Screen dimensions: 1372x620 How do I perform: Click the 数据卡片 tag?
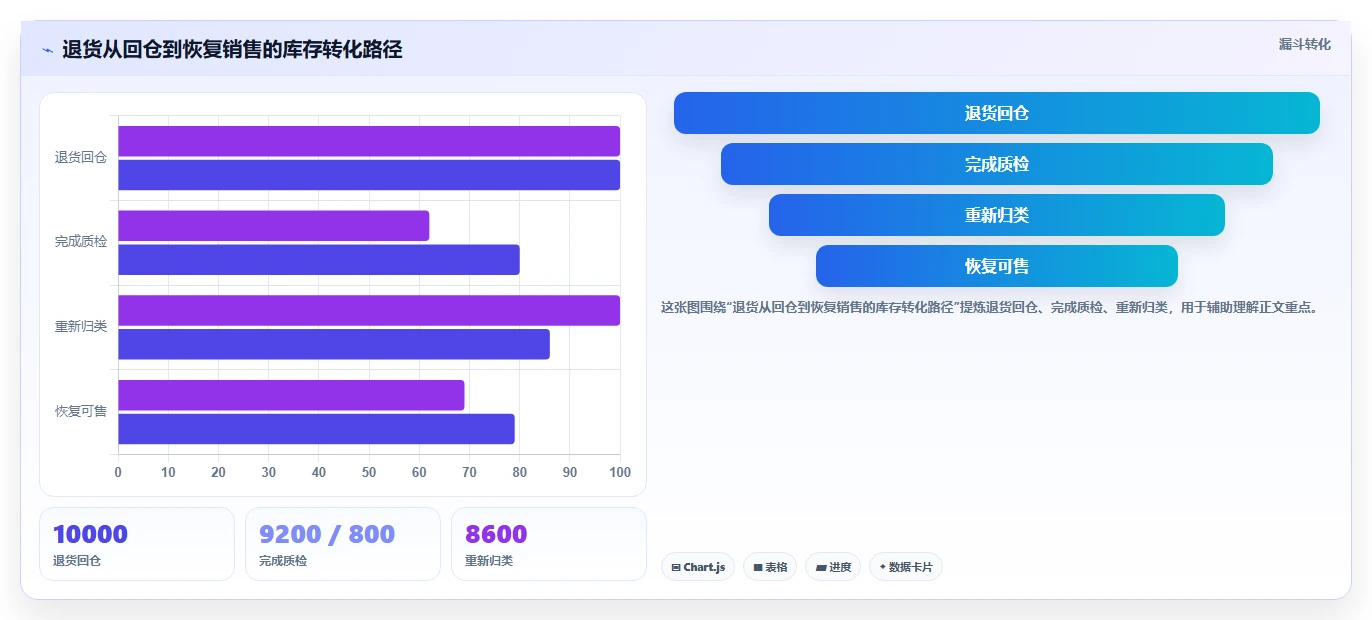(906, 567)
